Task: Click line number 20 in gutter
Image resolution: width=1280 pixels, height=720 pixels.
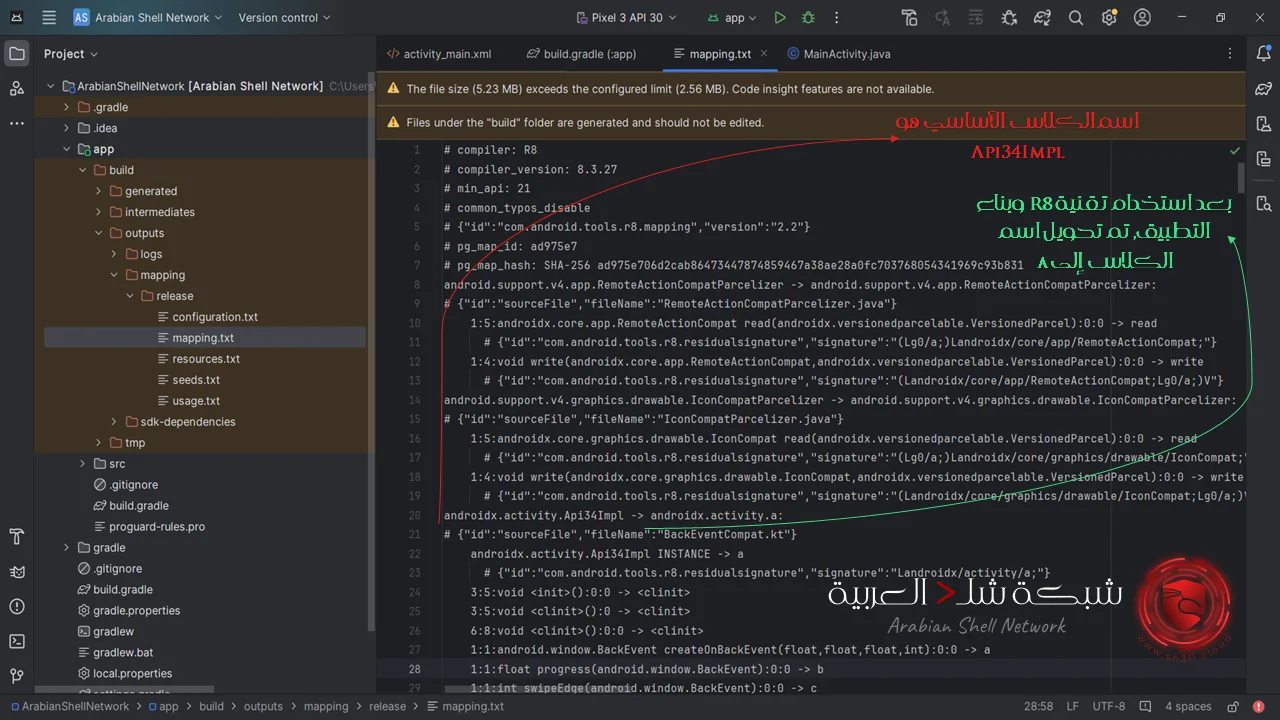Action: coord(414,516)
